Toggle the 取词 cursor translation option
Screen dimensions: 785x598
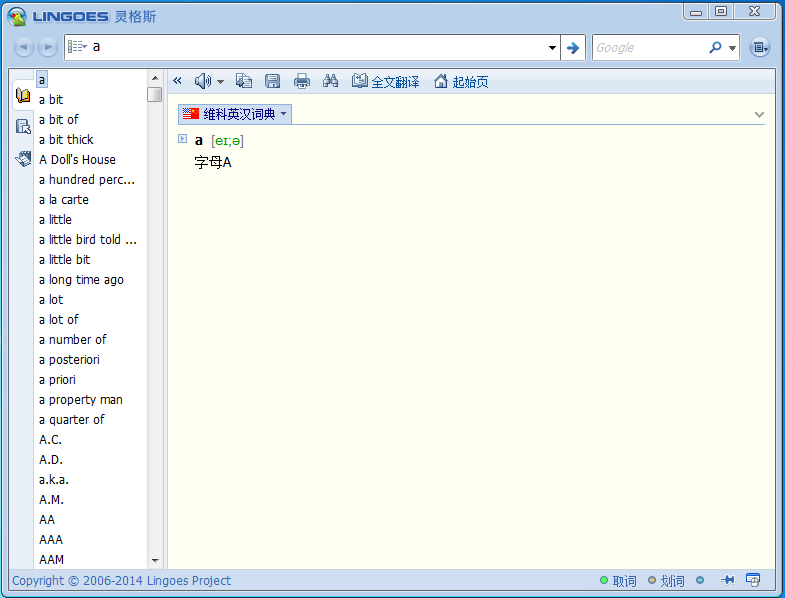coord(617,581)
